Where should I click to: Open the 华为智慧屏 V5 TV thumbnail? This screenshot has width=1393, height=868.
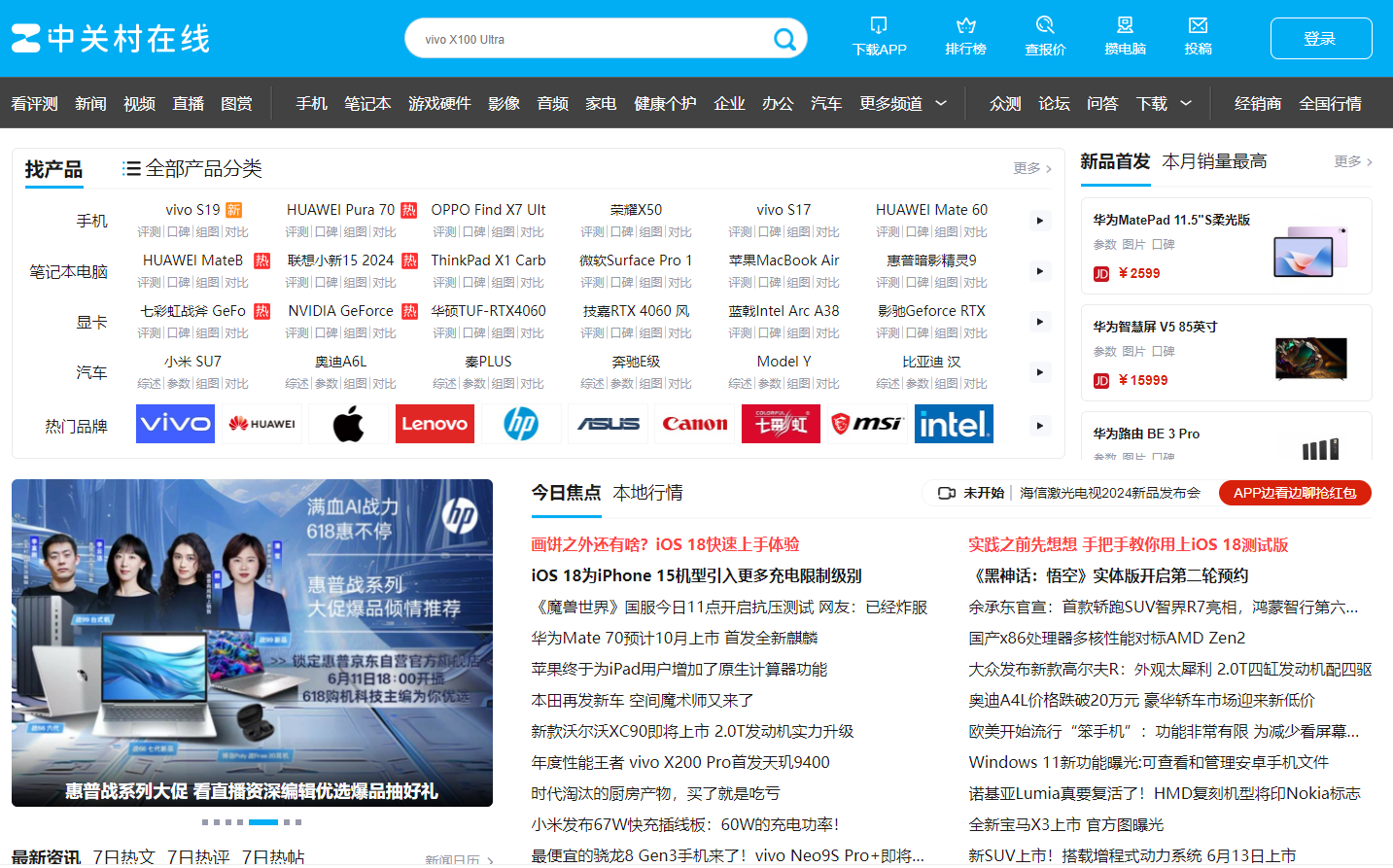point(1310,359)
